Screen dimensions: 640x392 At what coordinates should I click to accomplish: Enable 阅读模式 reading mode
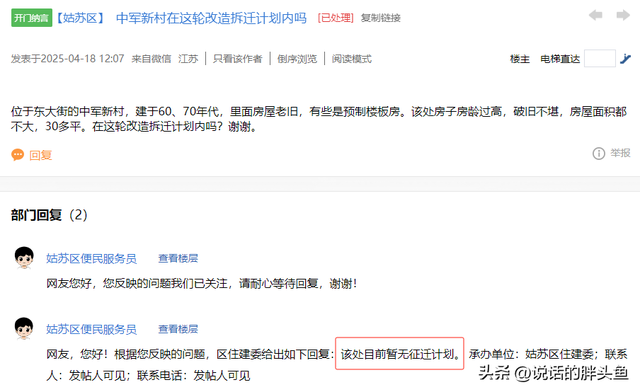pyautogui.click(x=351, y=59)
